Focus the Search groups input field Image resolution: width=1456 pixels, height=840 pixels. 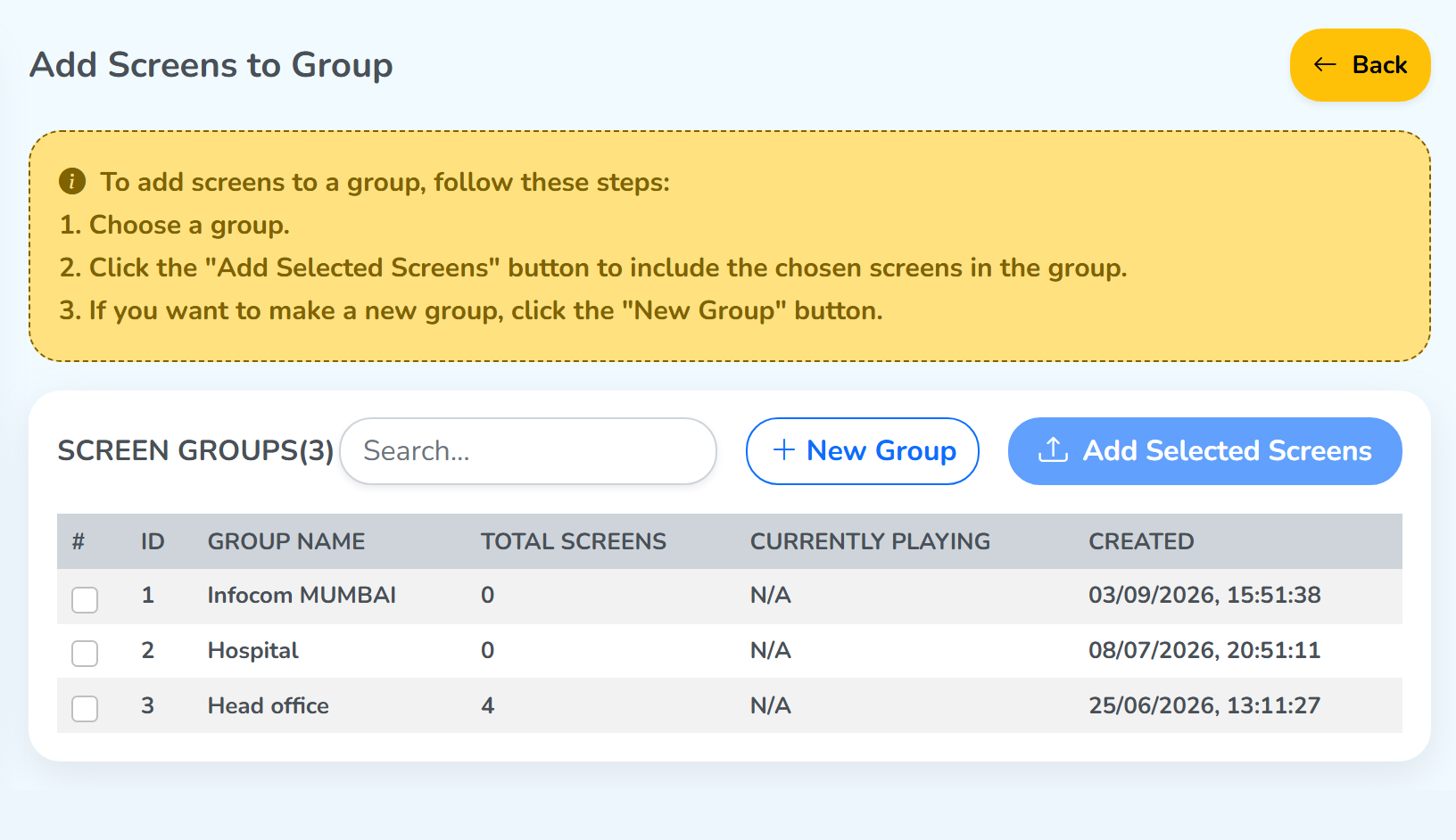tap(528, 451)
